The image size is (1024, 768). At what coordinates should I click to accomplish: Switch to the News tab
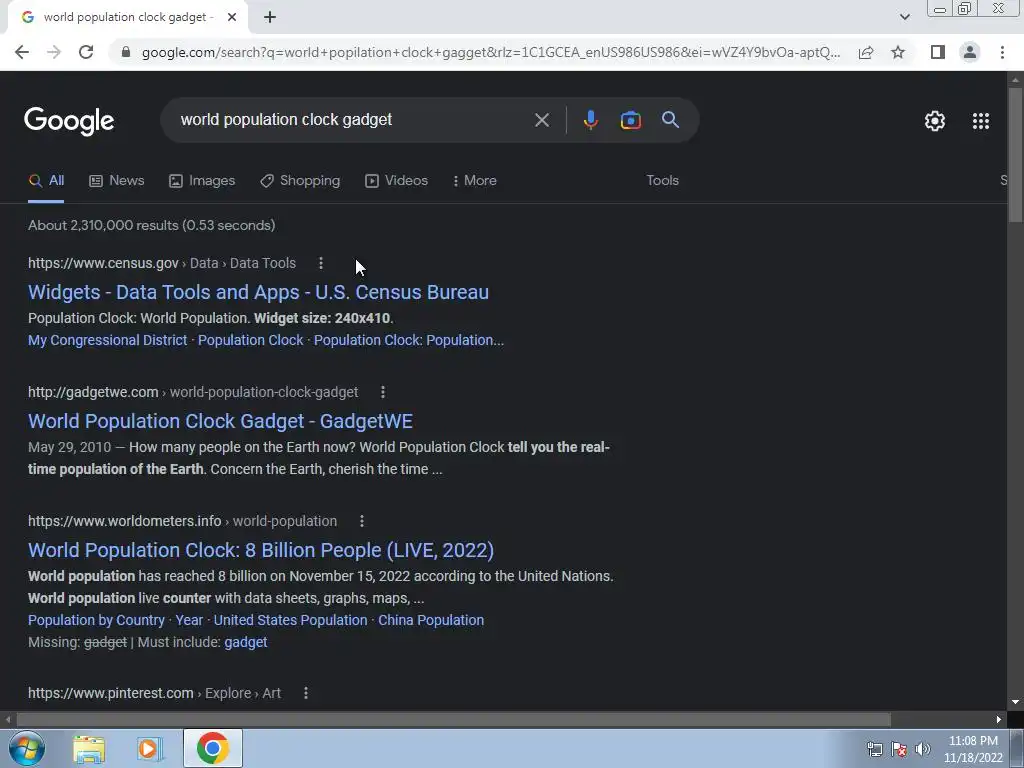coord(116,181)
